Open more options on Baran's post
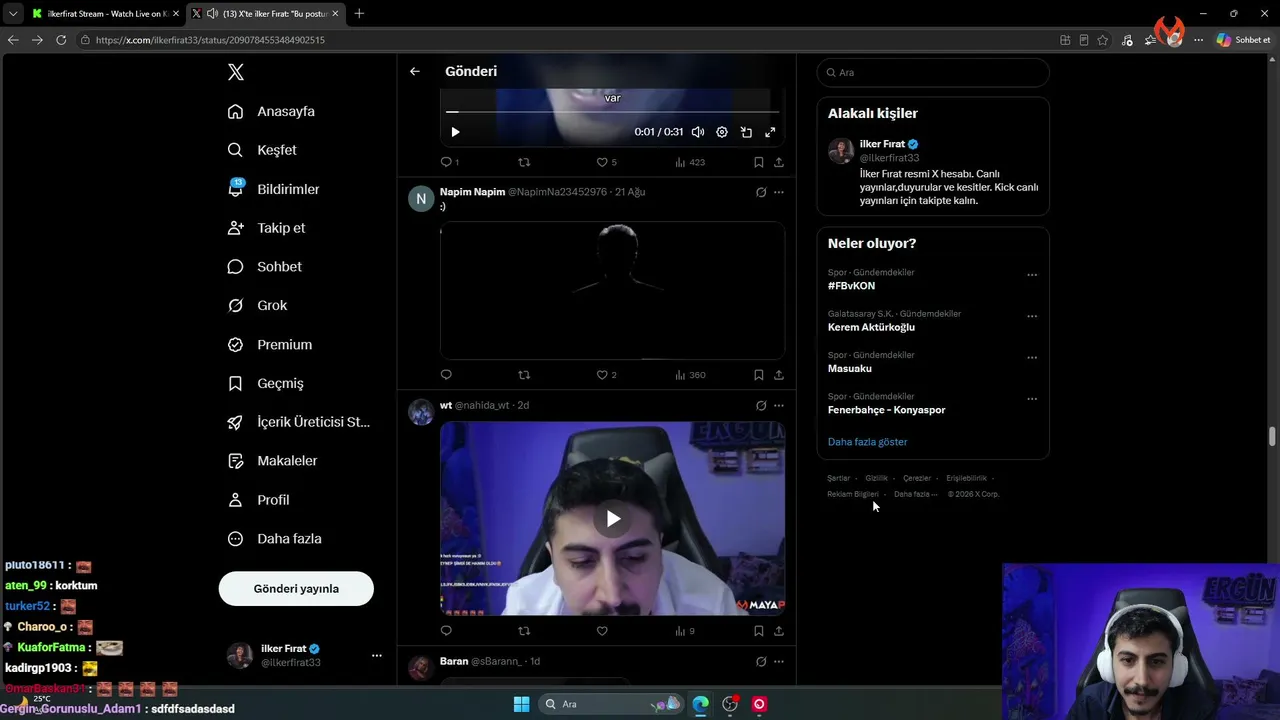This screenshot has height=720, width=1280. pos(779,662)
